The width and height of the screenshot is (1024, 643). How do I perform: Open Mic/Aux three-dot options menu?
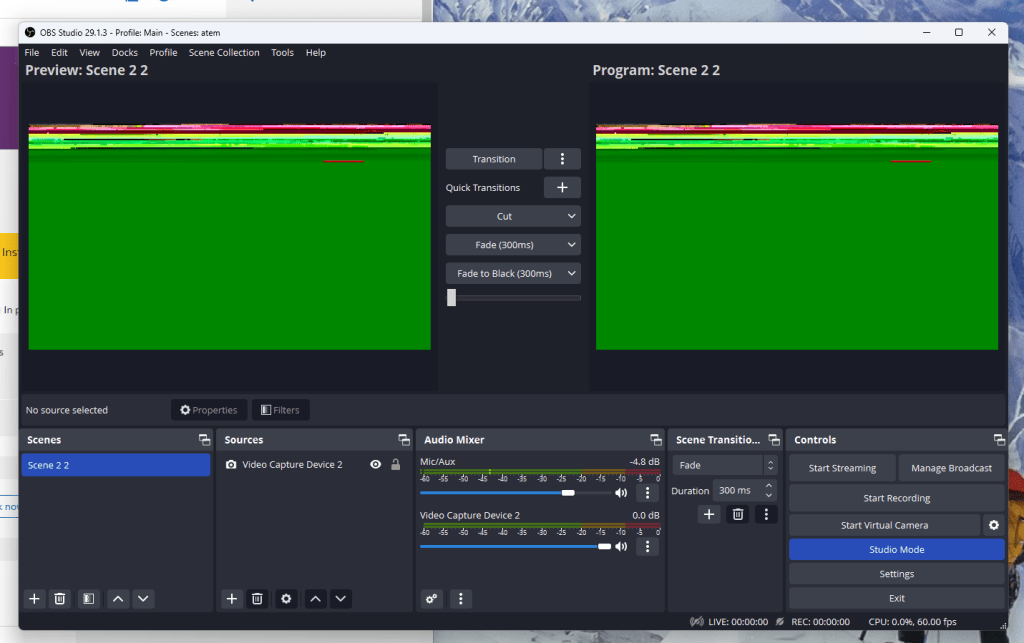click(x=647, y=493)
